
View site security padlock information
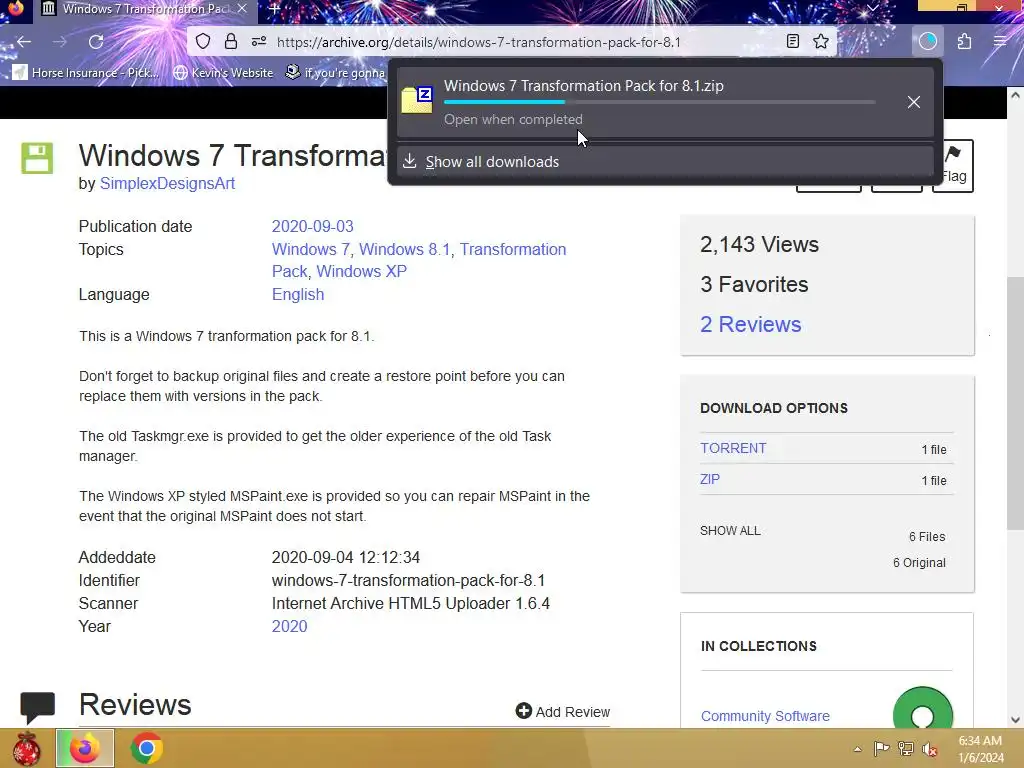pos(231,42)
